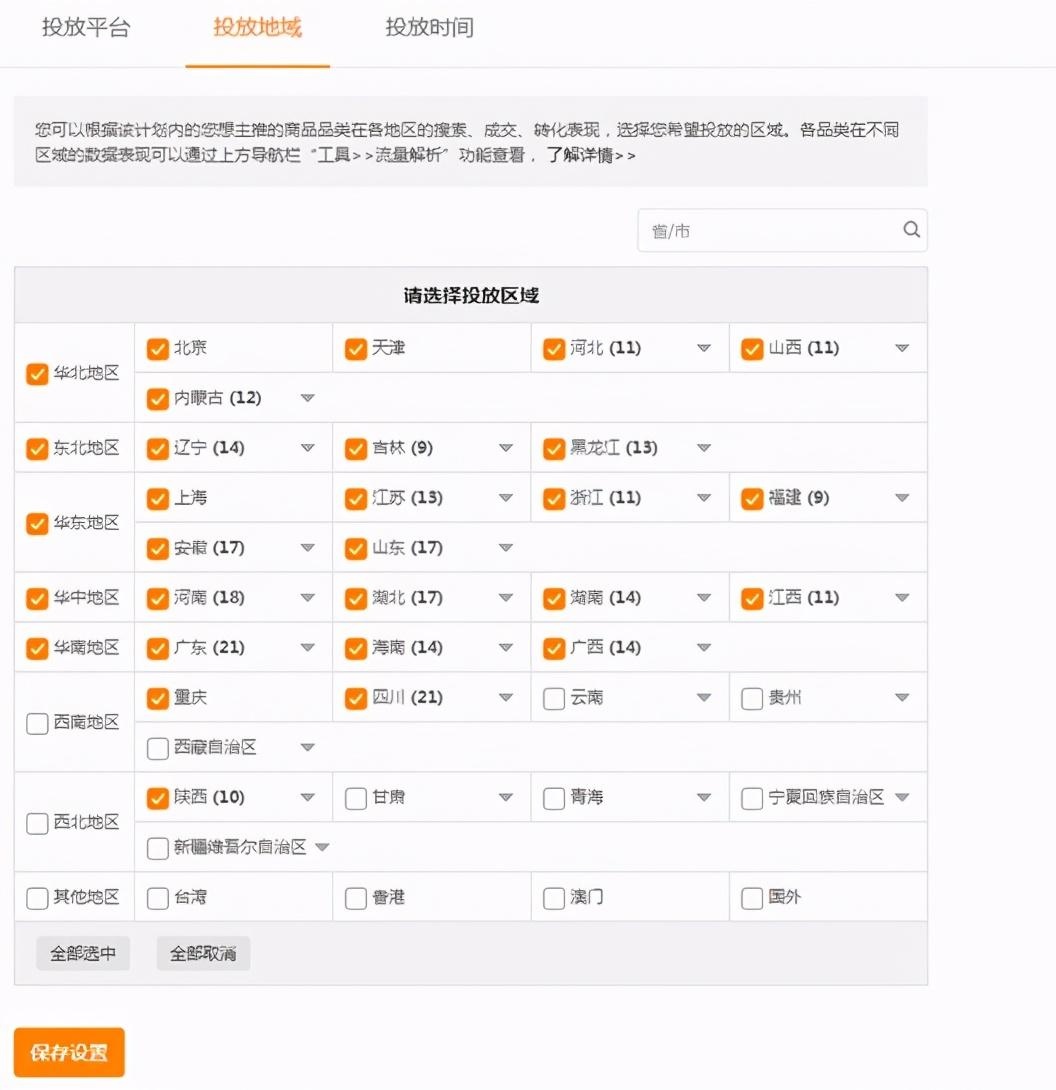Viewport: 1056px width, 1090px height.
Task: Expand the 海南 (14) dropdown arrow
Action: (x=506, y=647)
